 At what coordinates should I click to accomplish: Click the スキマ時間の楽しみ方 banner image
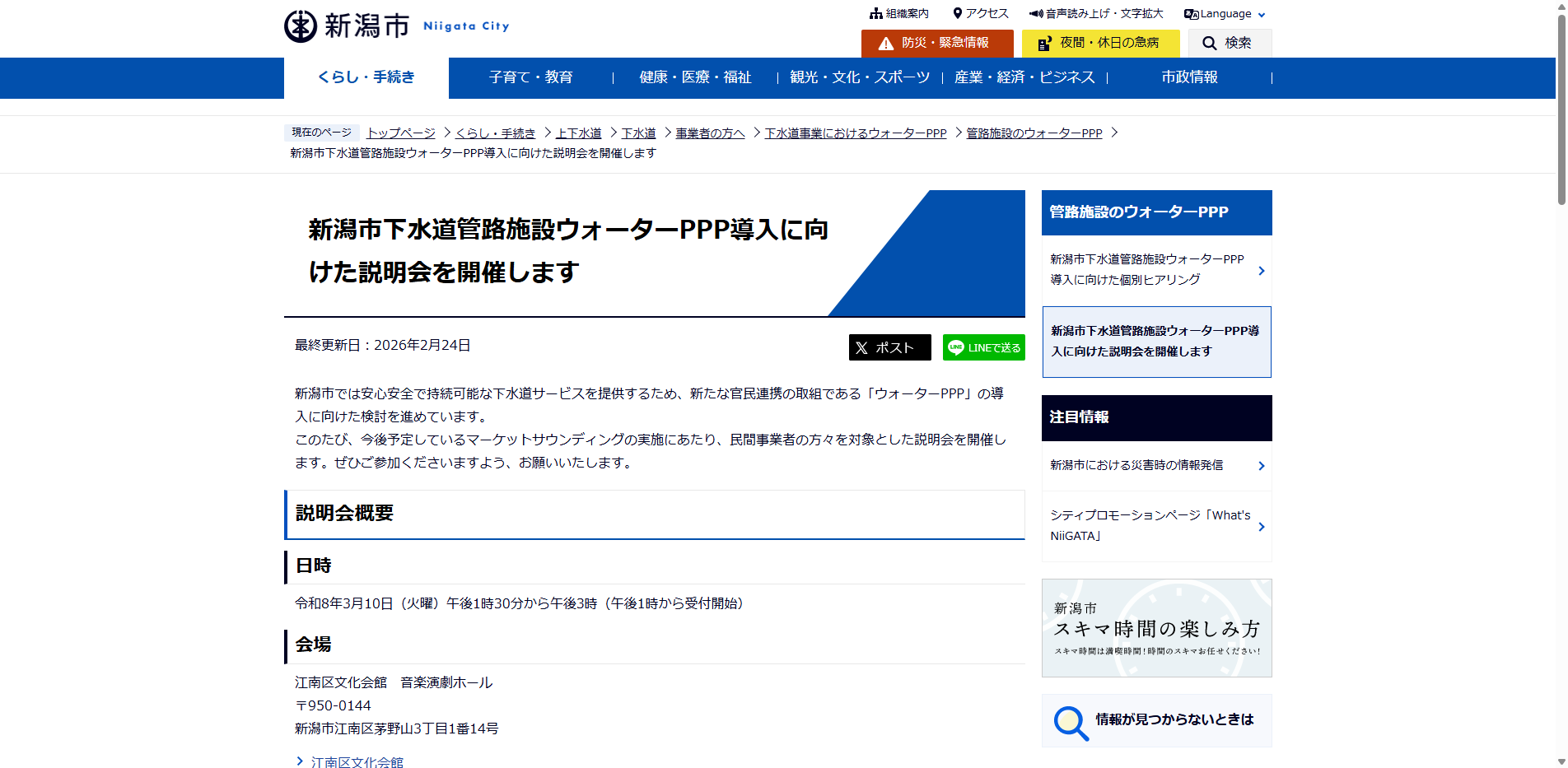point(1156,628)
